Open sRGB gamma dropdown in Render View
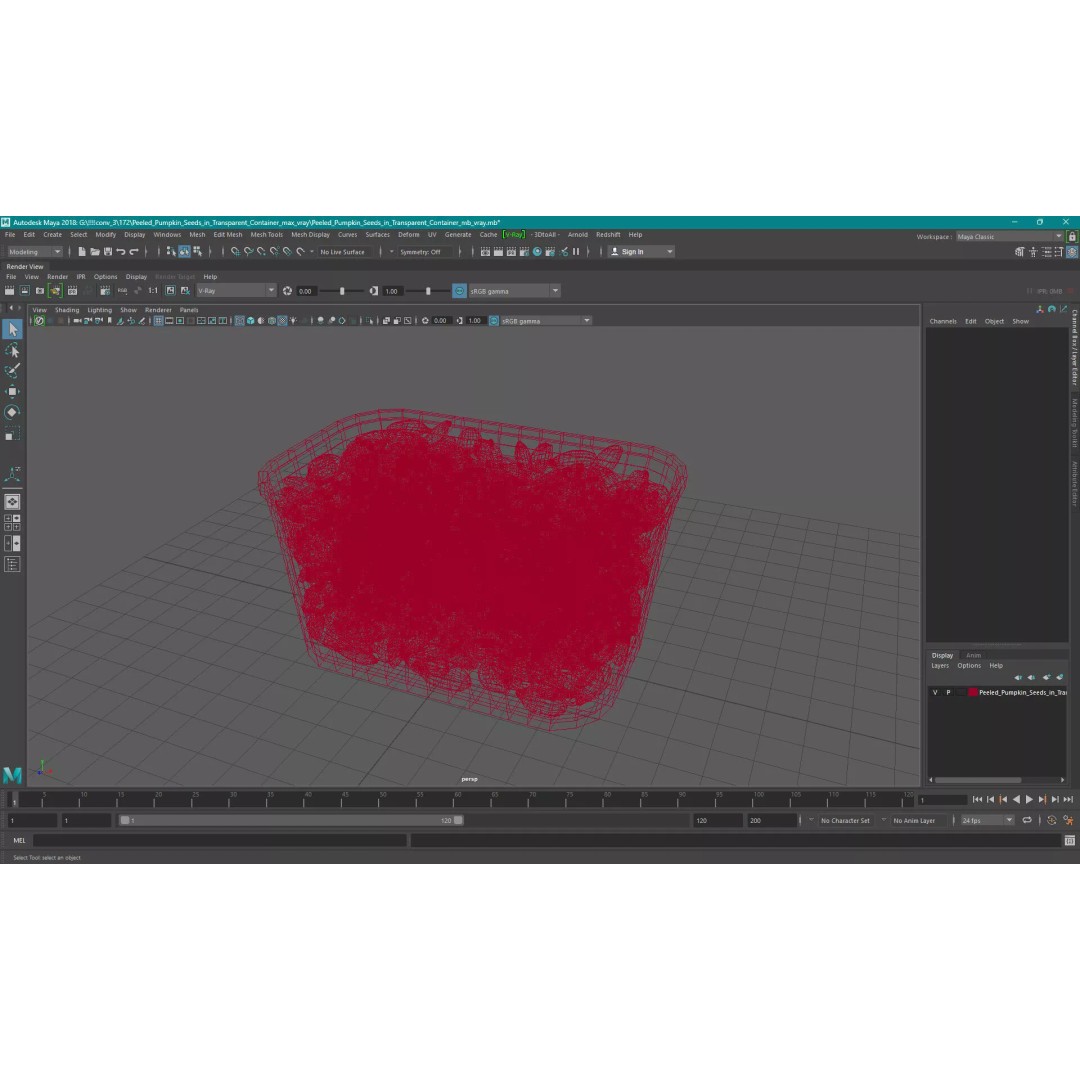The width and height of the screenshot is (1080, 1080). click(x=514, y=291)
